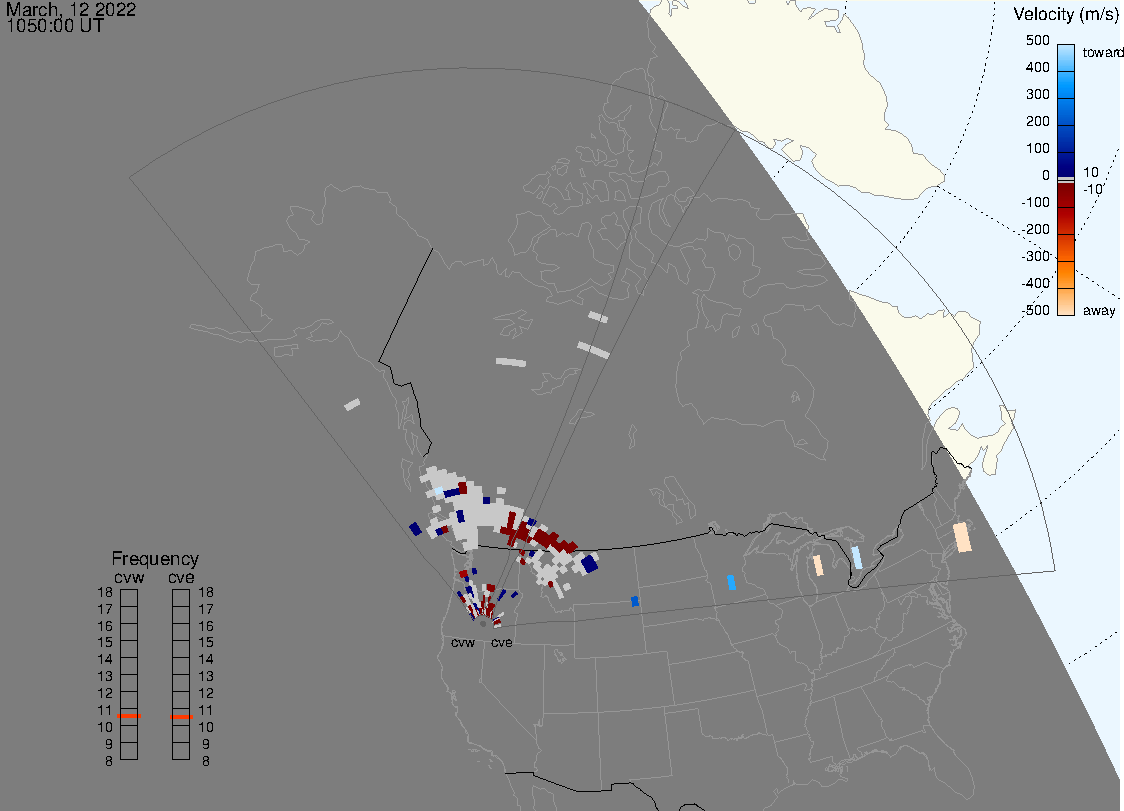The image size is (1124, 811).
Task: Click the blue data cell over Minnesota
Action: [731, 582]
